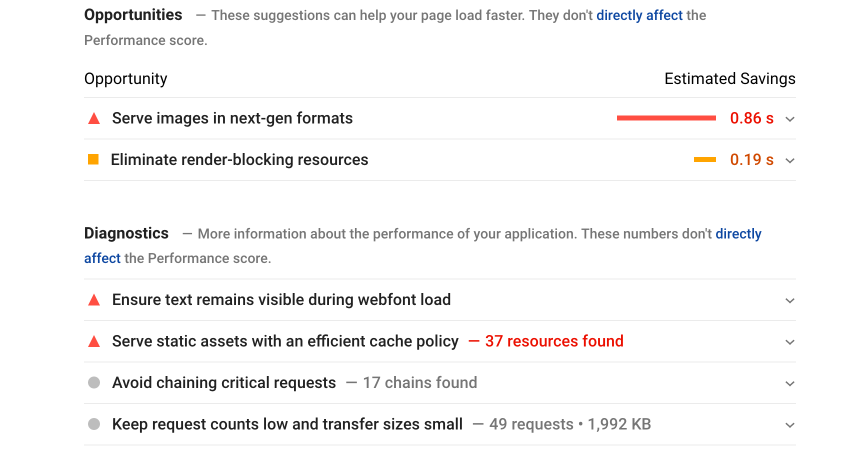Click orange square beside Eliminate render-blocking resources
This screenshot has width=856, height=462.
tap(93, 159)
